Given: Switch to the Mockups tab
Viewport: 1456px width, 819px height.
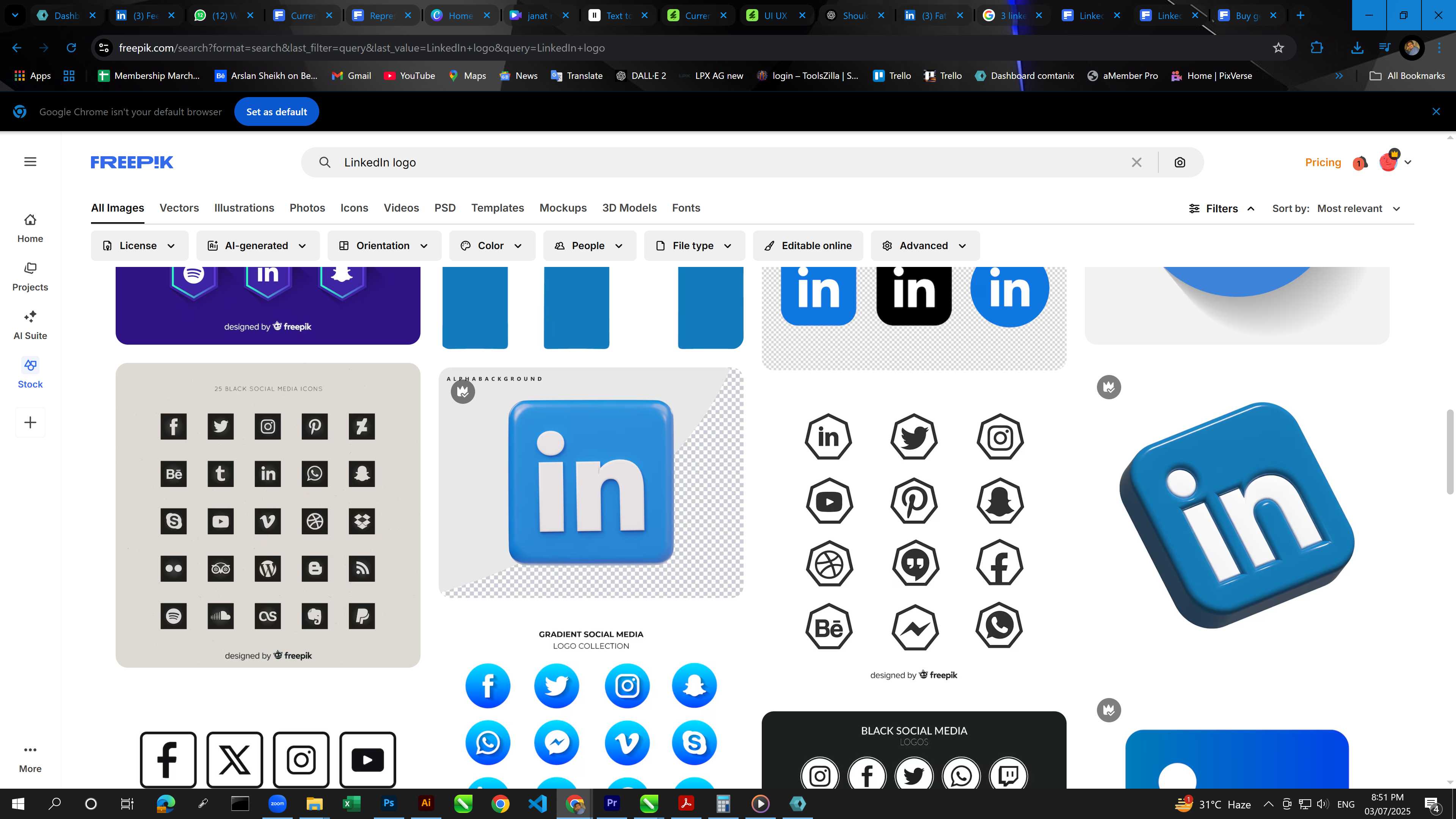Looking at the screenshot, I should (x=563, y=208).
